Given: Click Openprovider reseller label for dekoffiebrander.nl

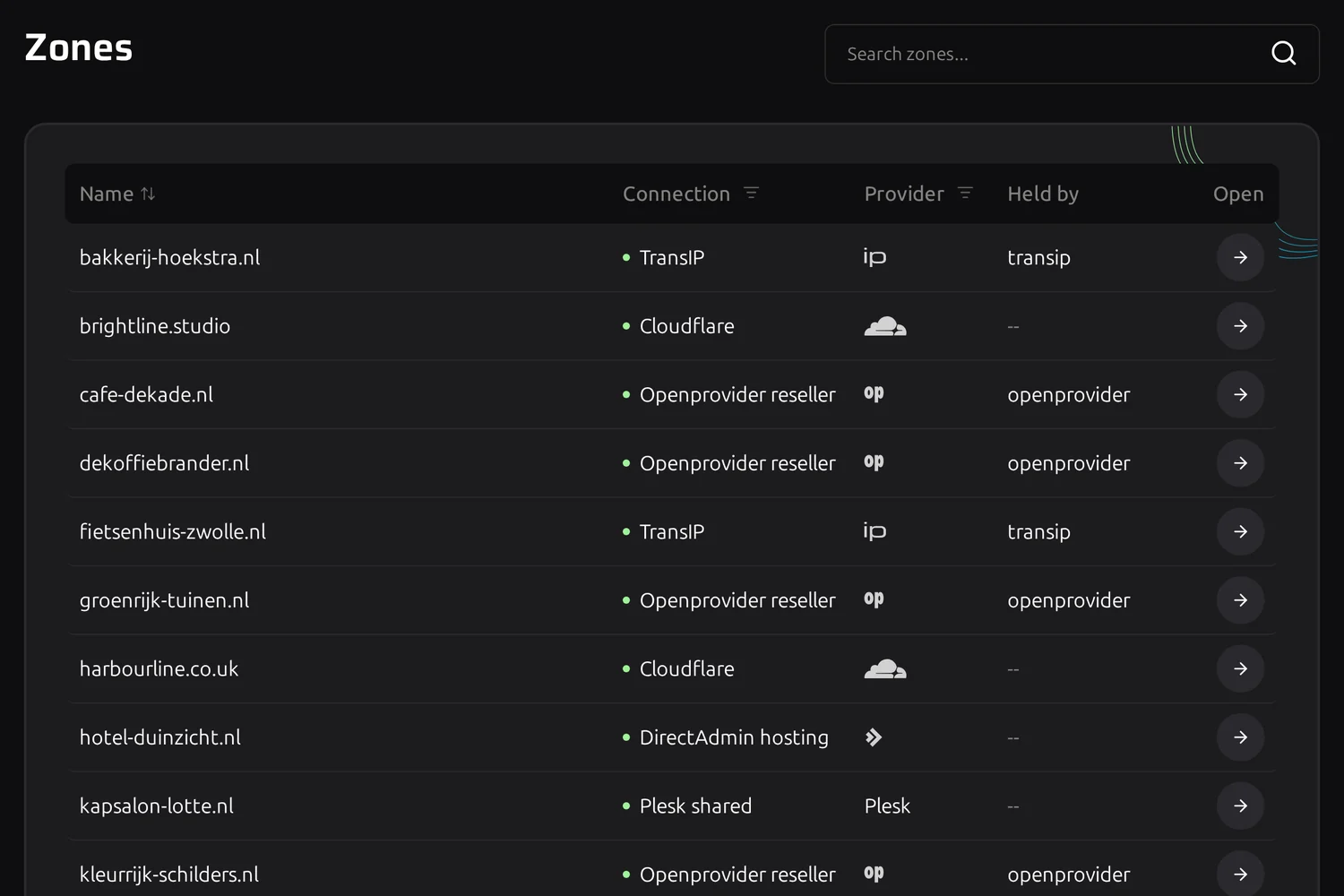Looking at the screenshot, I should tap(737, 463).
